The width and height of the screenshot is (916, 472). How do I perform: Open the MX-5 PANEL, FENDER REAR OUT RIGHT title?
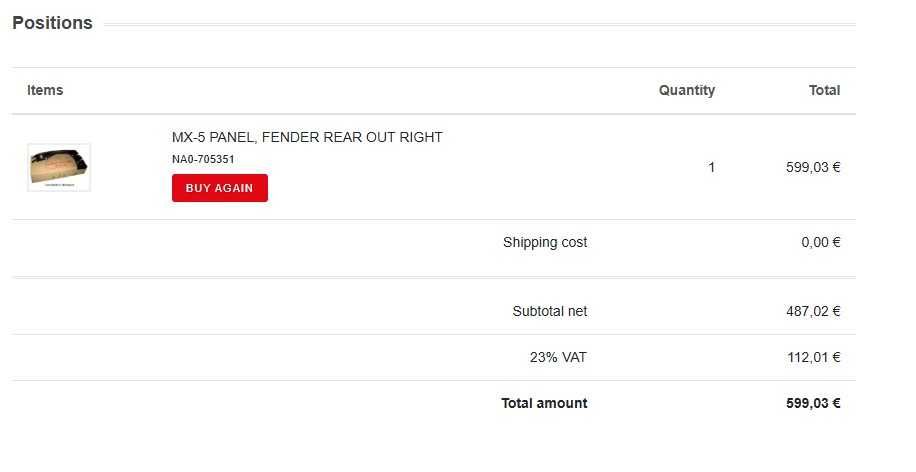pos(307,137)
